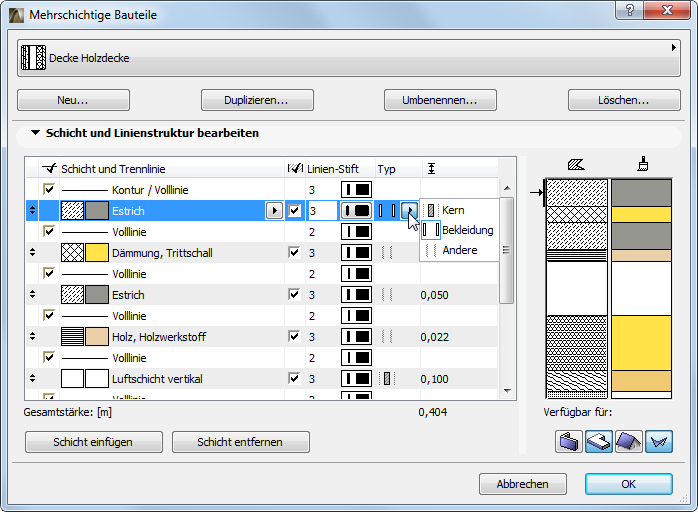Open fill popup arrow in selected Estrich row
Screen dimensions: 698x512
[274, 211]
